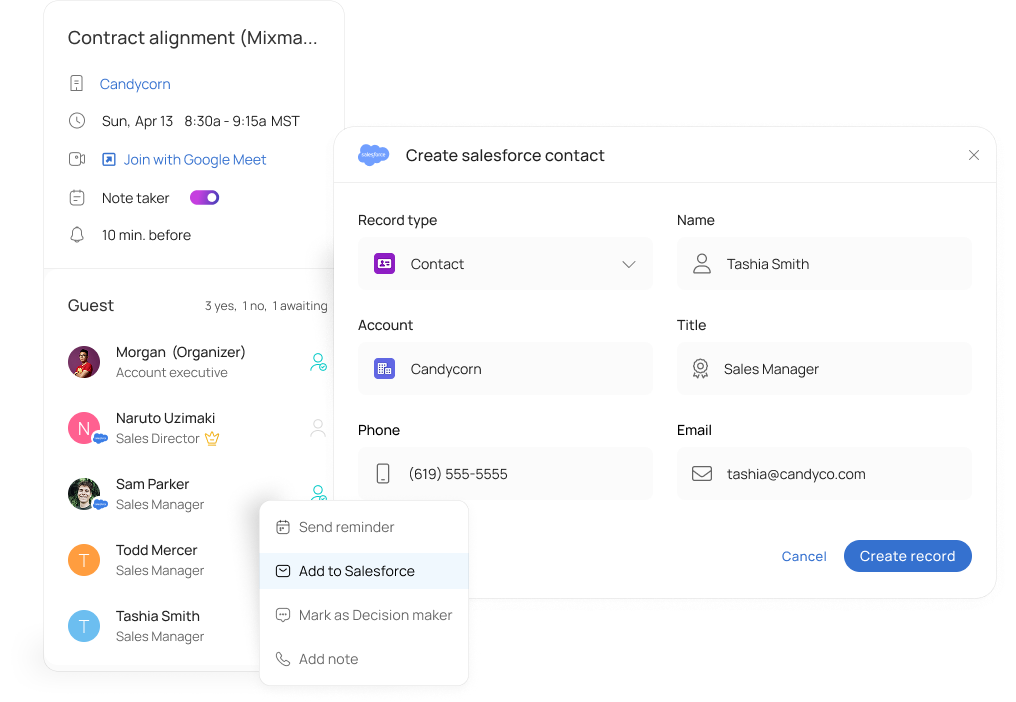Join the meeting with Google Meet
The height and width of the screenshot is (702, 1016).
pyautogui.click(x=194, y=159)
